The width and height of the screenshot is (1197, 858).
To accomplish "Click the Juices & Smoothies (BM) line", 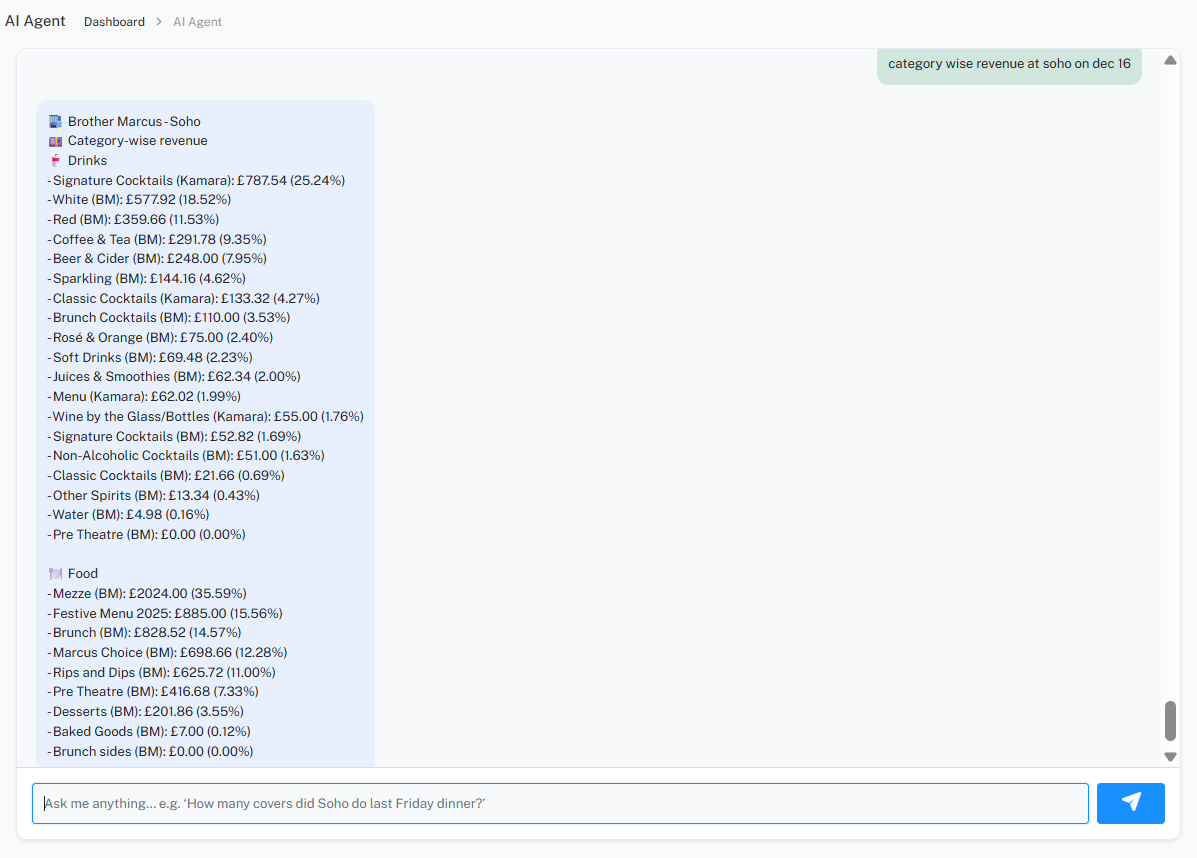I will click(174, 377).
